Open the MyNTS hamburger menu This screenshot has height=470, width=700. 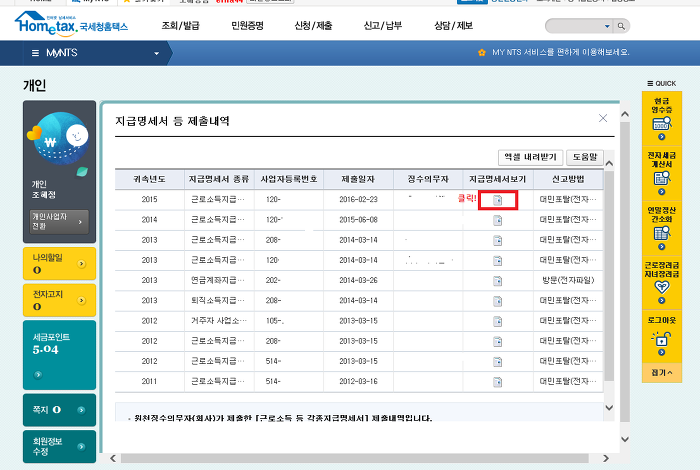pyautogui.click(x=35, y=53)
